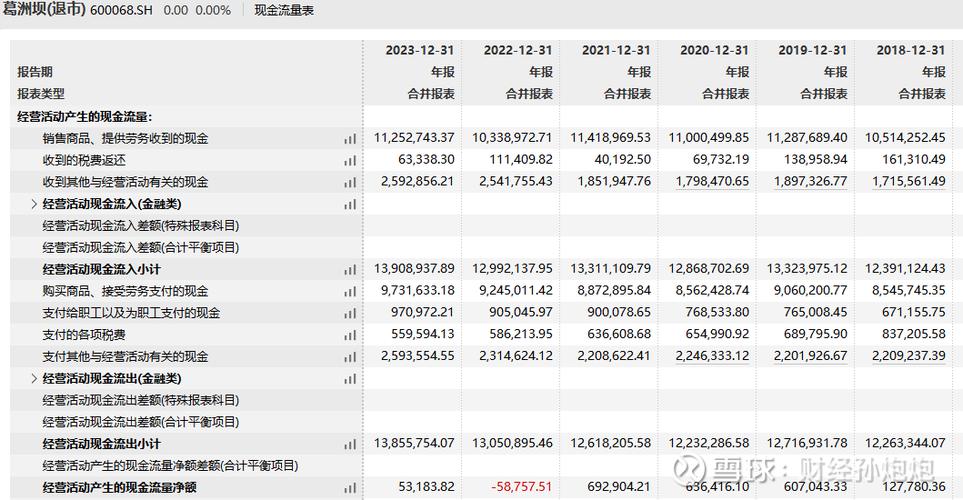
Task: Open chart icon for 支付其他与经营活动有关的现金 row
Action: tap(350, 357)
